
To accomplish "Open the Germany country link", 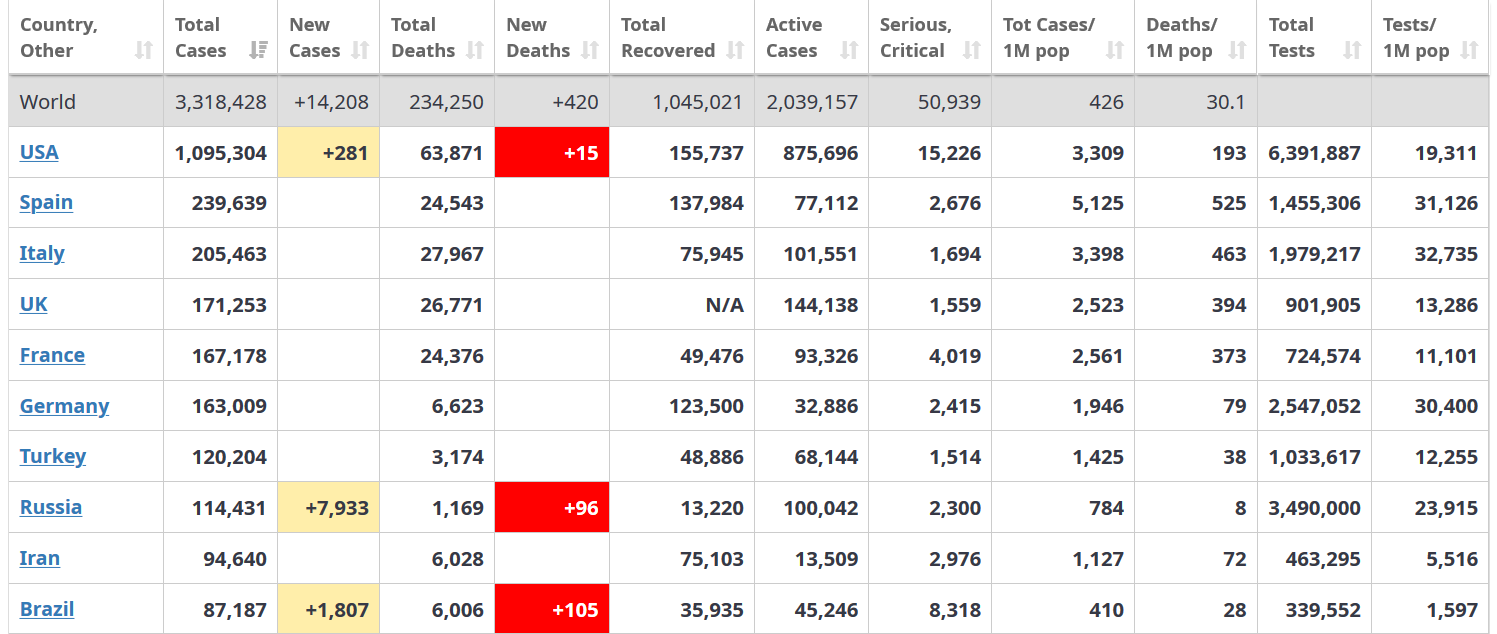I will point(64,406).
